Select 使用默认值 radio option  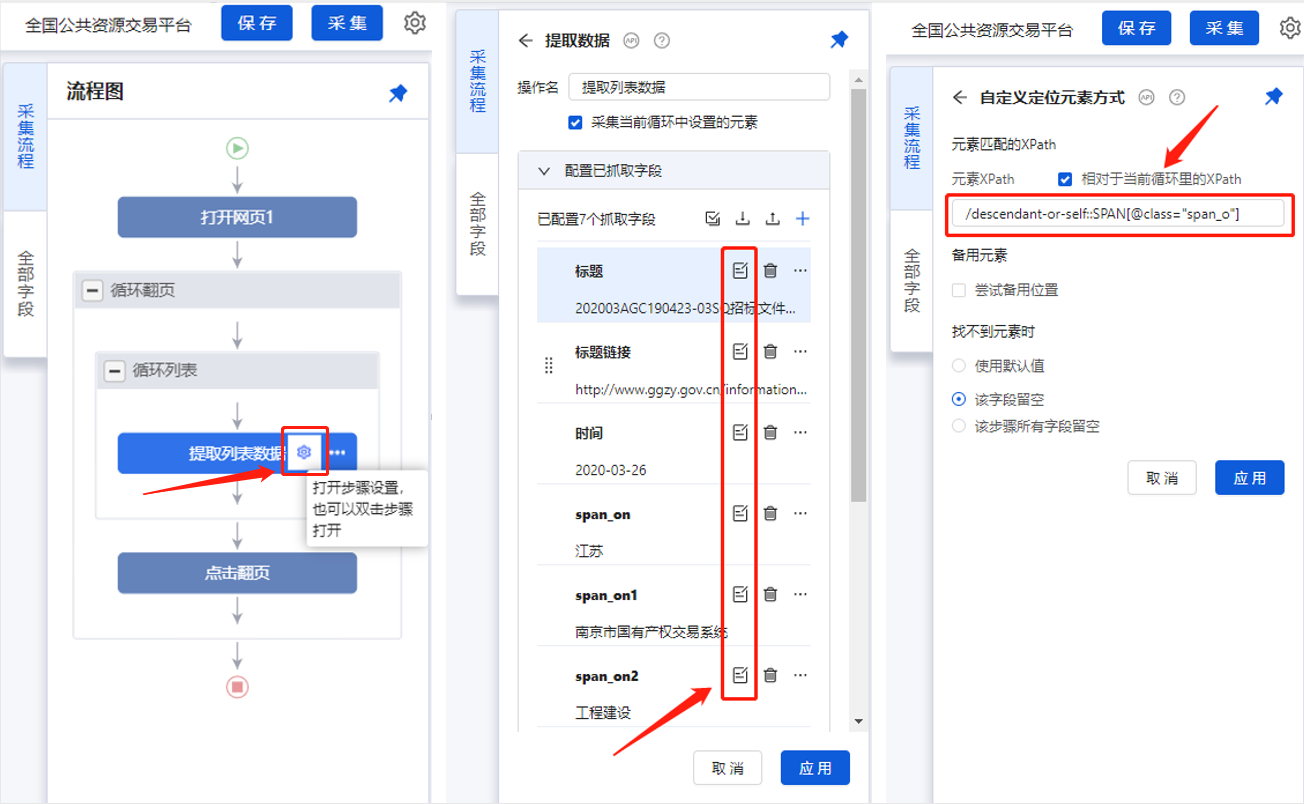(x=959, y=366)
